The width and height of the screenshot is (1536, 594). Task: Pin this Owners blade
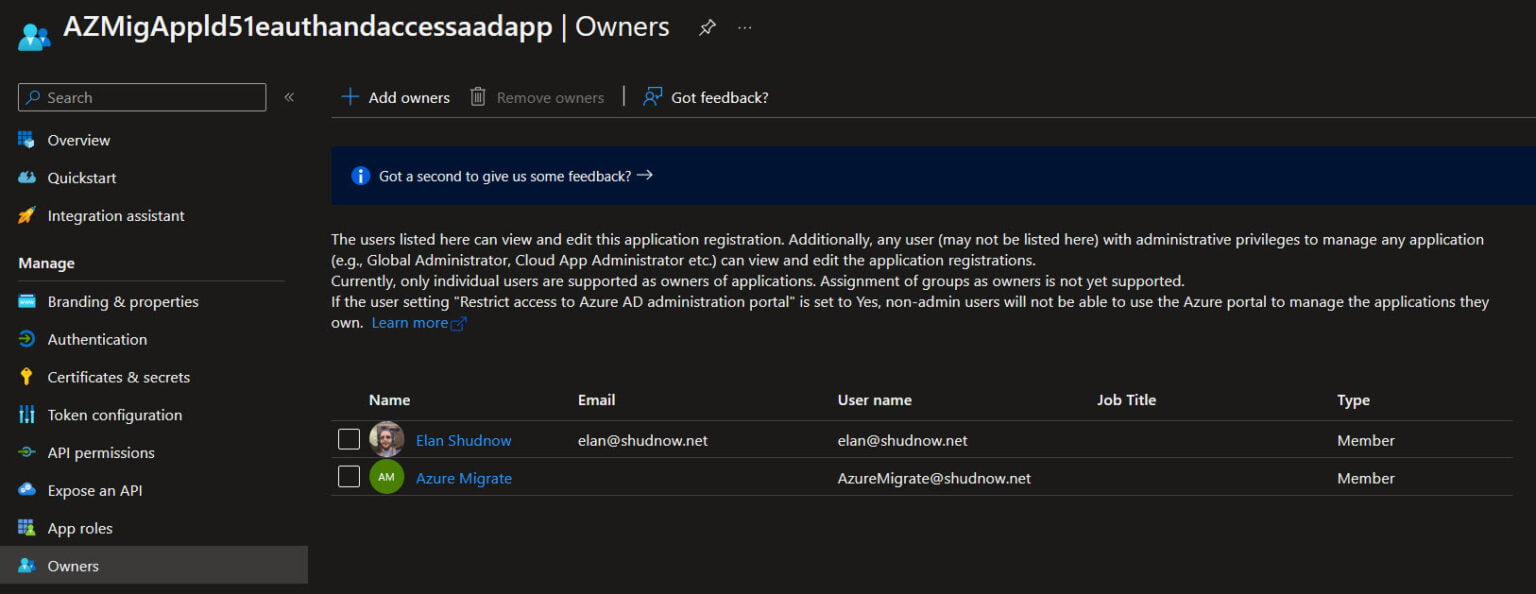[707, 28]
